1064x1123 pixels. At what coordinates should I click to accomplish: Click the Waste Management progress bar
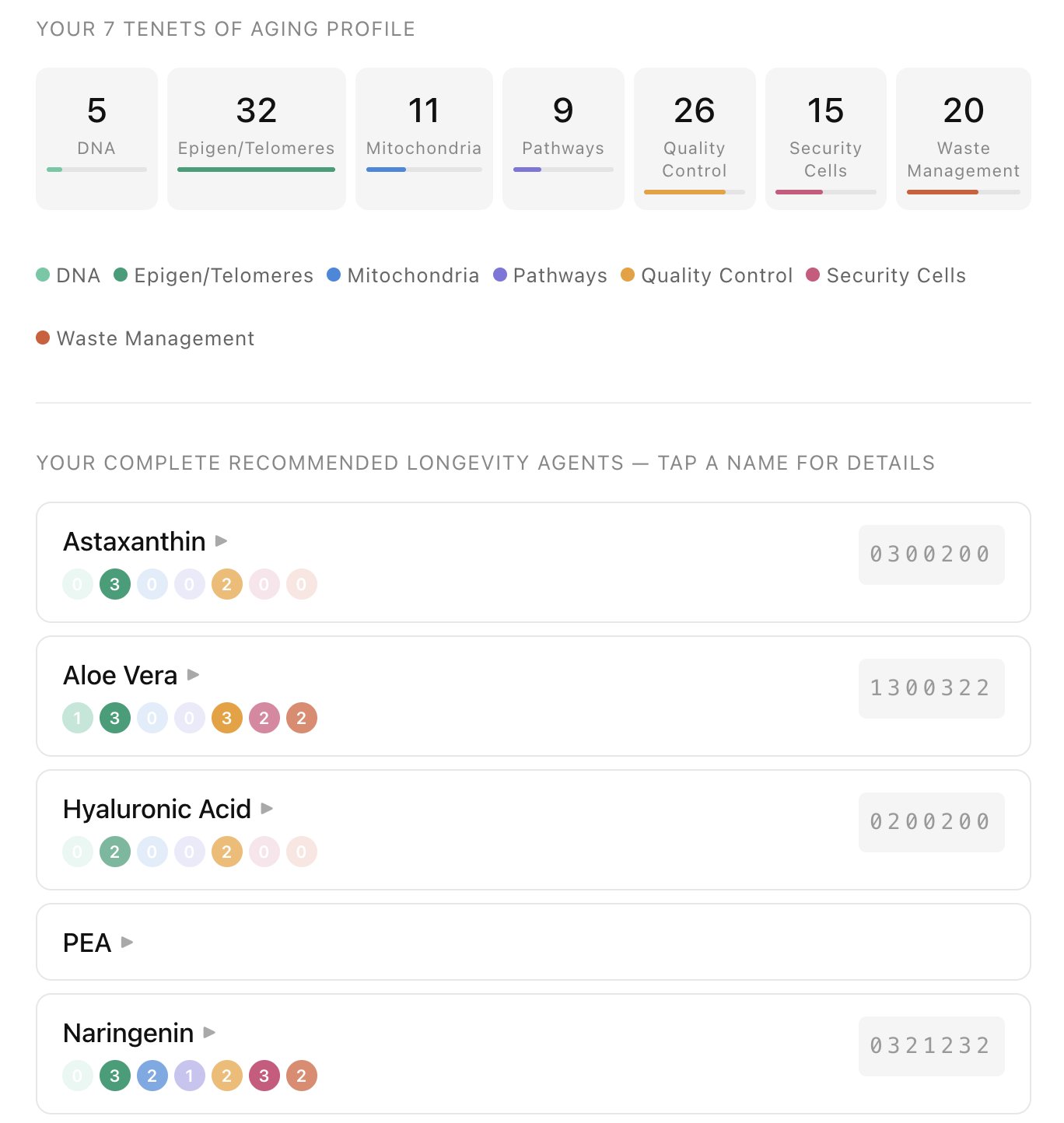[x=964, y=192]
